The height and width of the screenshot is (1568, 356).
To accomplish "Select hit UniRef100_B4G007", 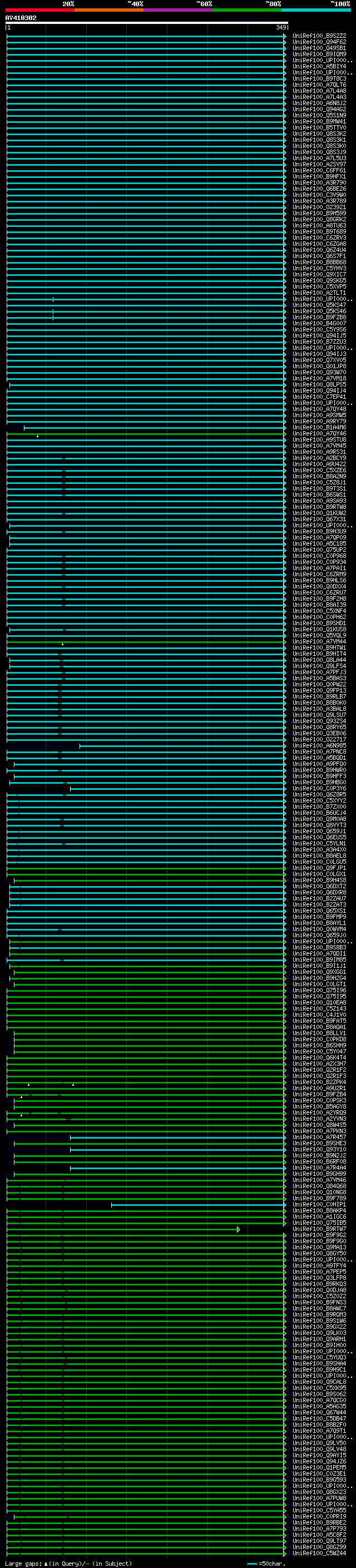I will (x=319, y=323).
